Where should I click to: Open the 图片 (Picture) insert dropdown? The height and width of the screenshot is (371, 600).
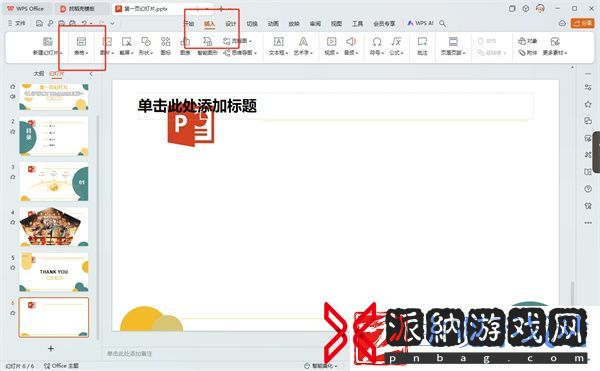click(x=107, y=46)
